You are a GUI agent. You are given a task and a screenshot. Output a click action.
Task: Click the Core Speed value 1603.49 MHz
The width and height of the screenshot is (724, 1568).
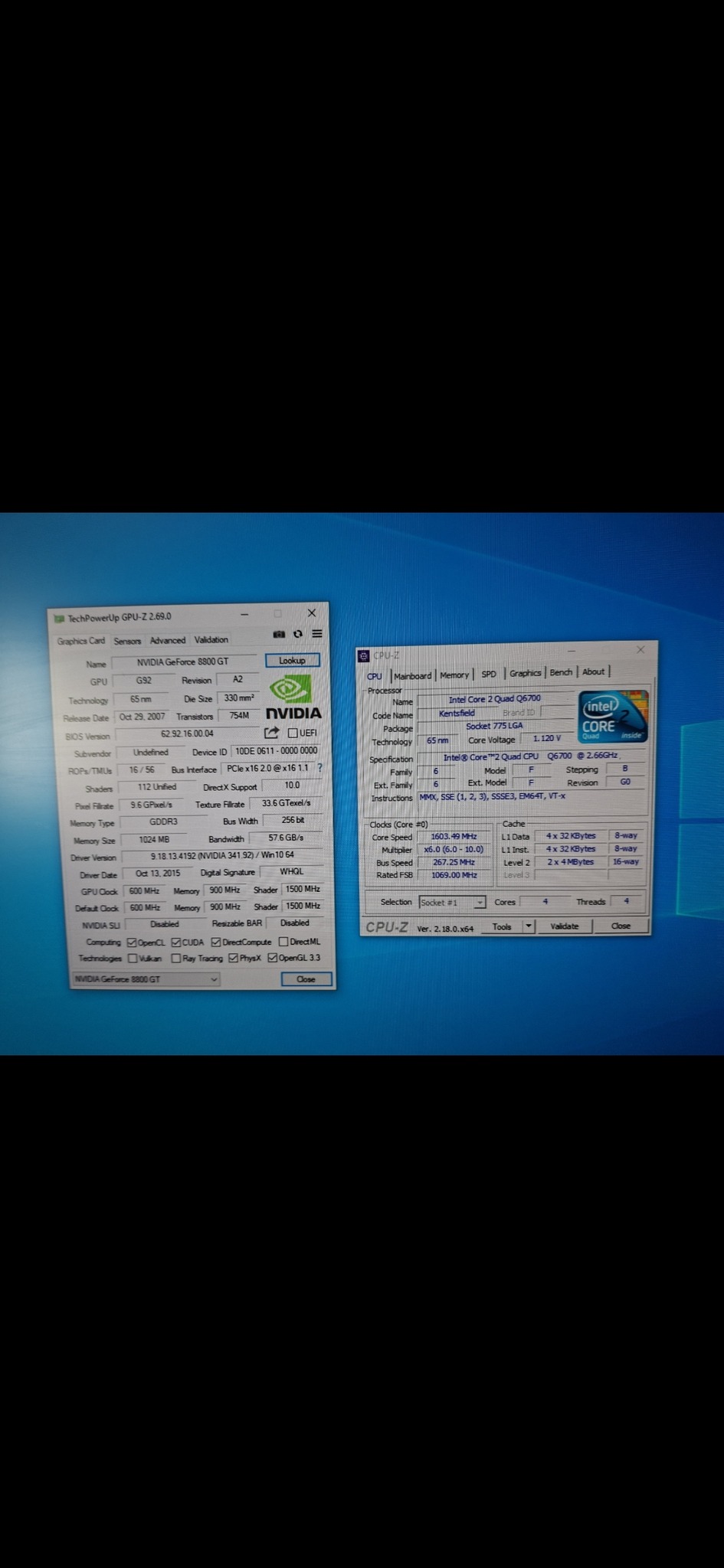[x=454, y=837]
